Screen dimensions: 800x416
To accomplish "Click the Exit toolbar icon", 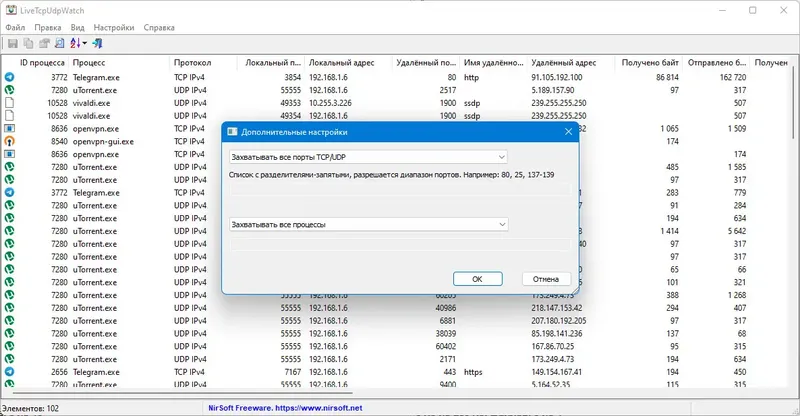I will [97, 44].
